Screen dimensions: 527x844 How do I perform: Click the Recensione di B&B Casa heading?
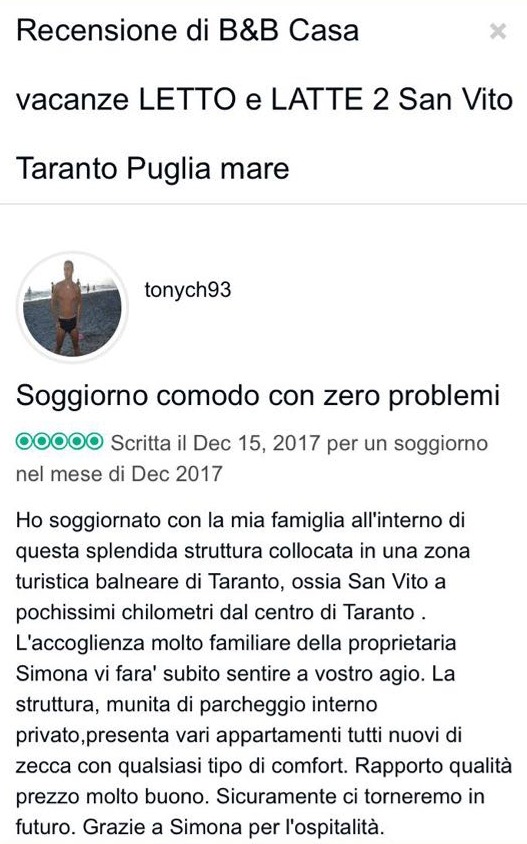(187, 30)
